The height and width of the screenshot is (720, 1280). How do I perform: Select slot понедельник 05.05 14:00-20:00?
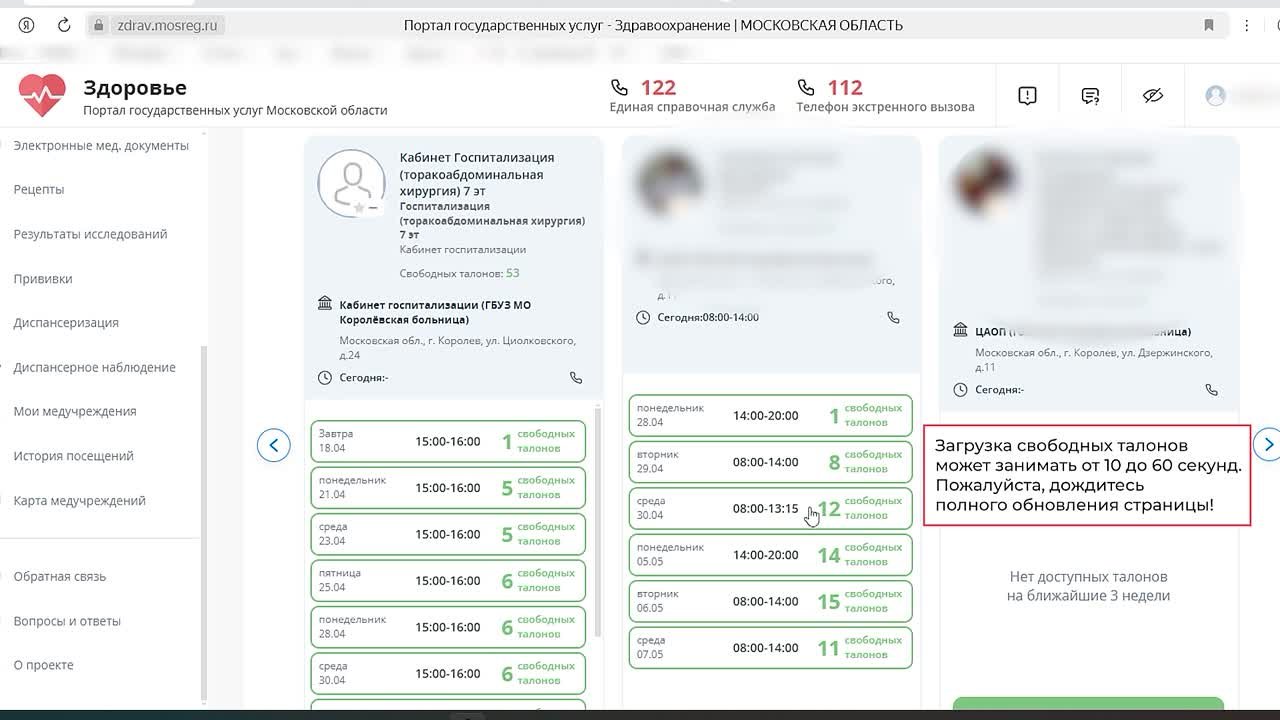tap(771, 555)
